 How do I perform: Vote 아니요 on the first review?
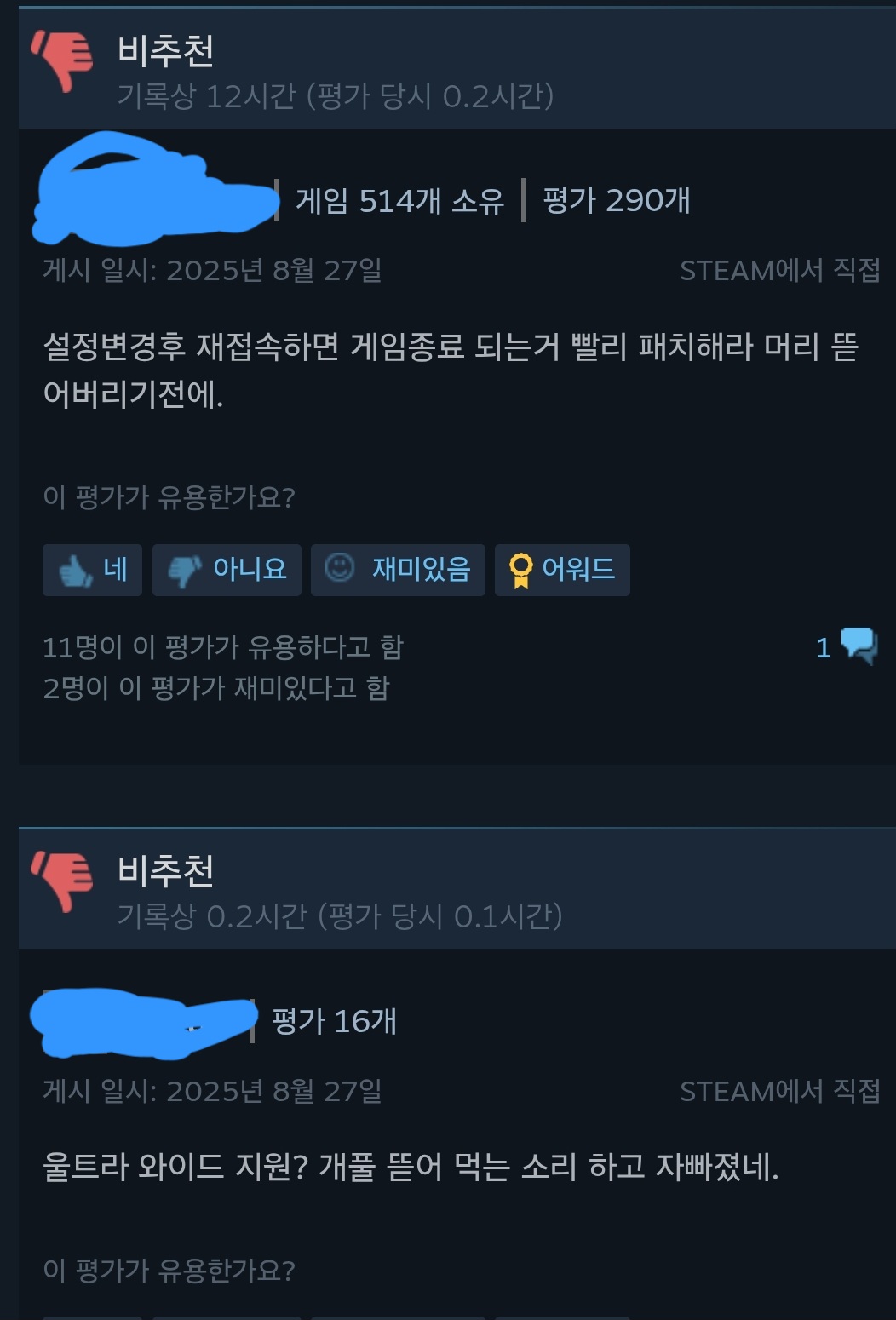(x=227, y=570)
